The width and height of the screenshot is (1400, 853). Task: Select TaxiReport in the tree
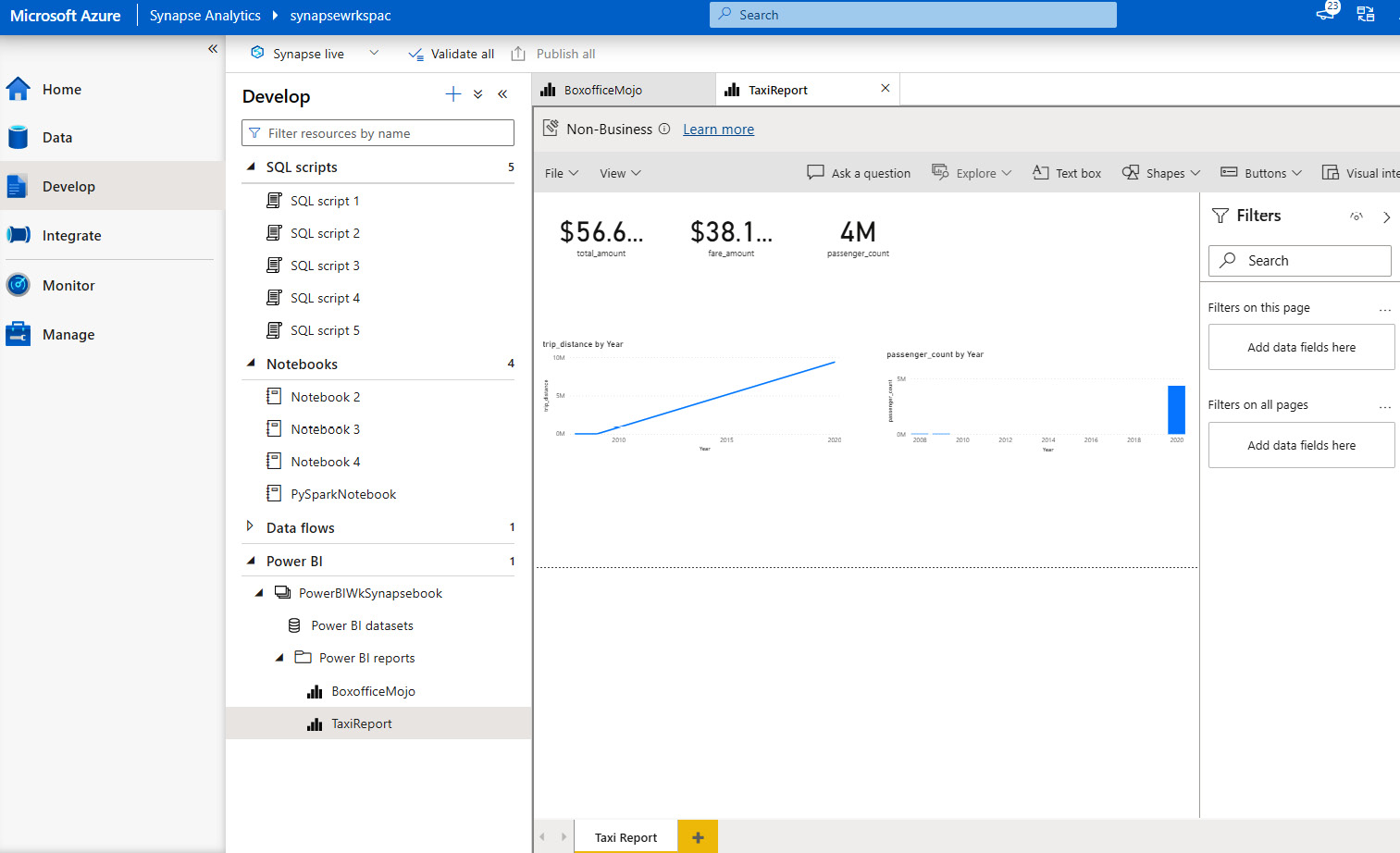pos(378,723)
